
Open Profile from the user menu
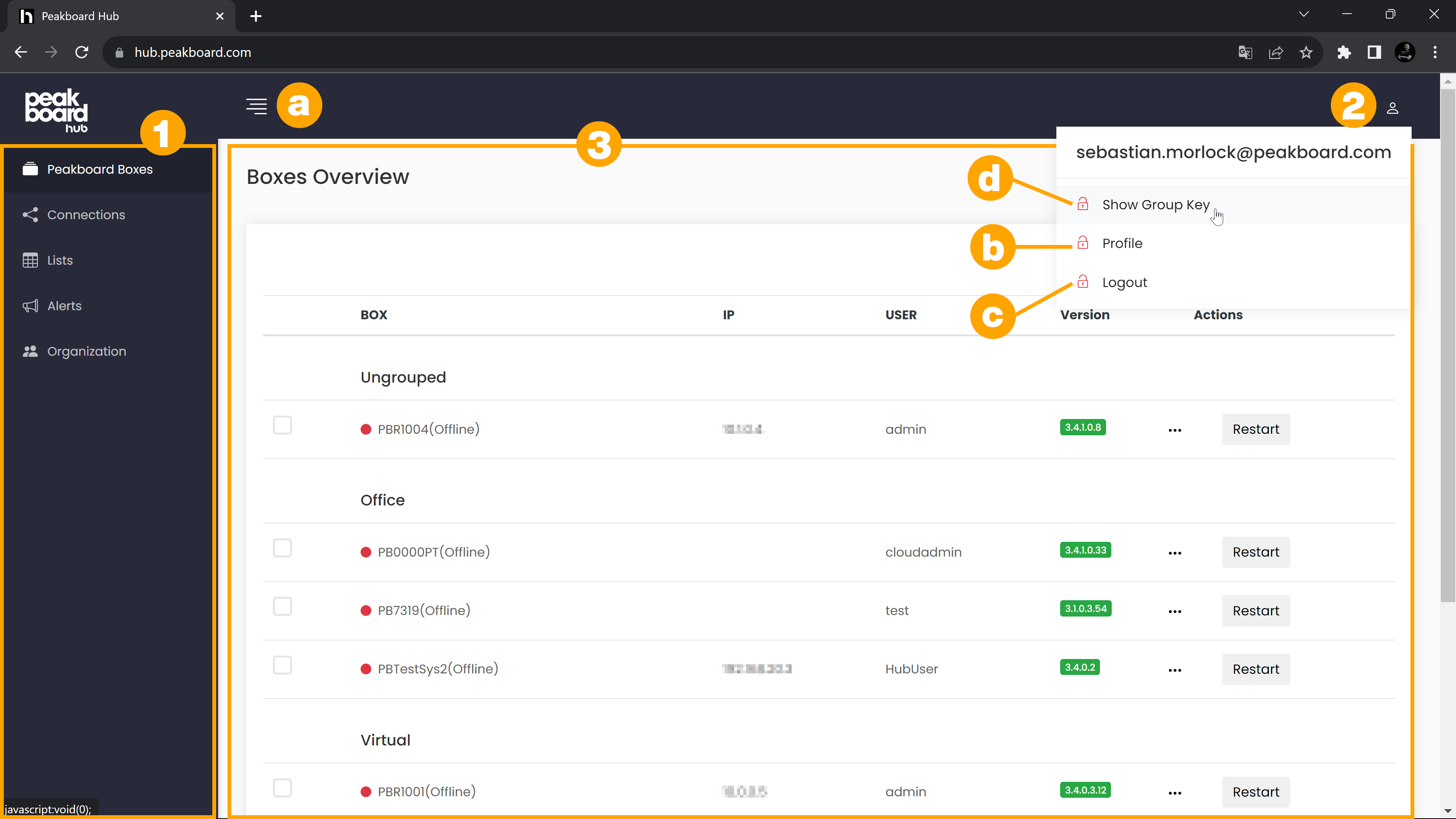tap(1233, 243)
